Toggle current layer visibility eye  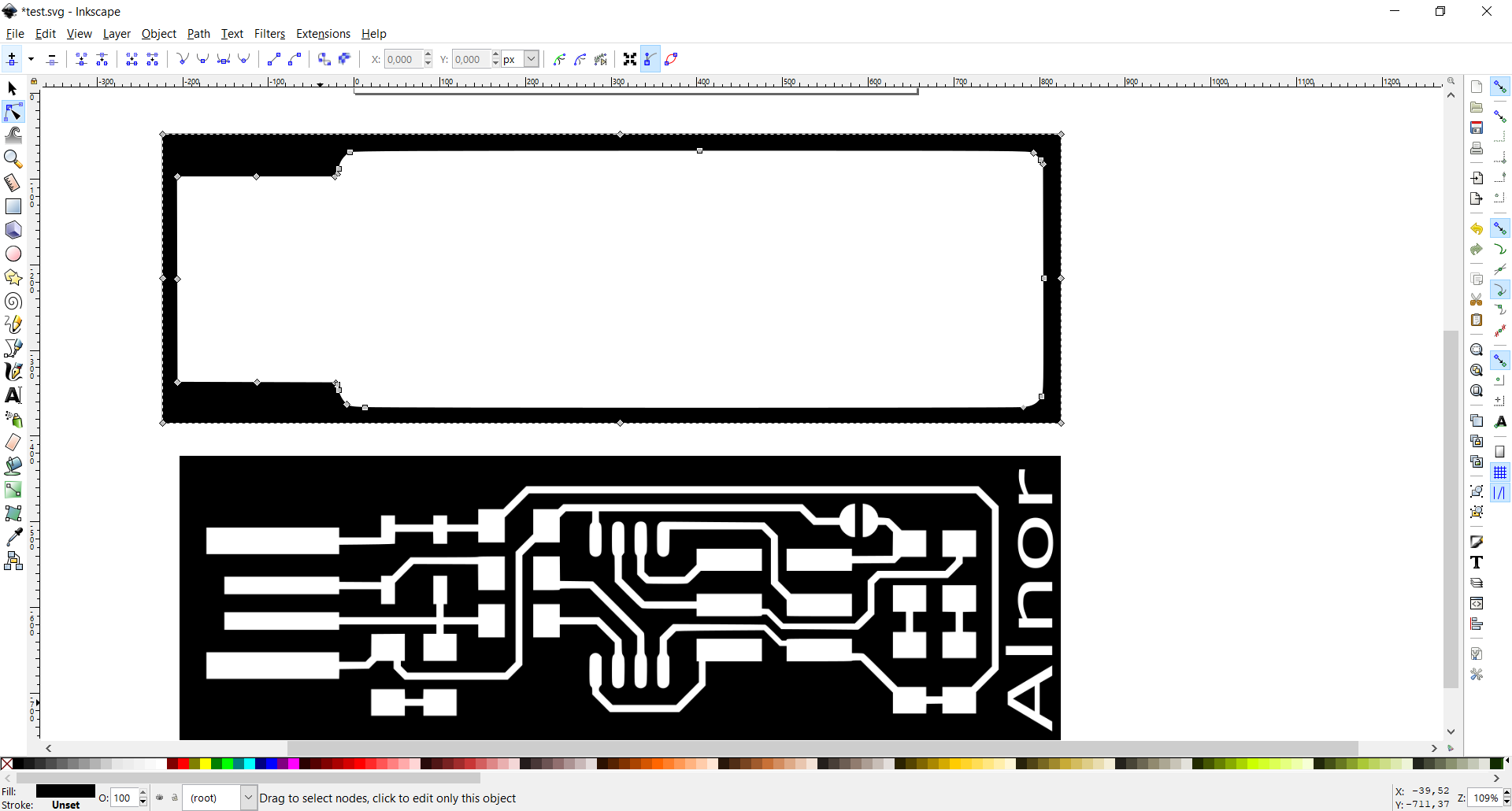[x=160, y=798]
